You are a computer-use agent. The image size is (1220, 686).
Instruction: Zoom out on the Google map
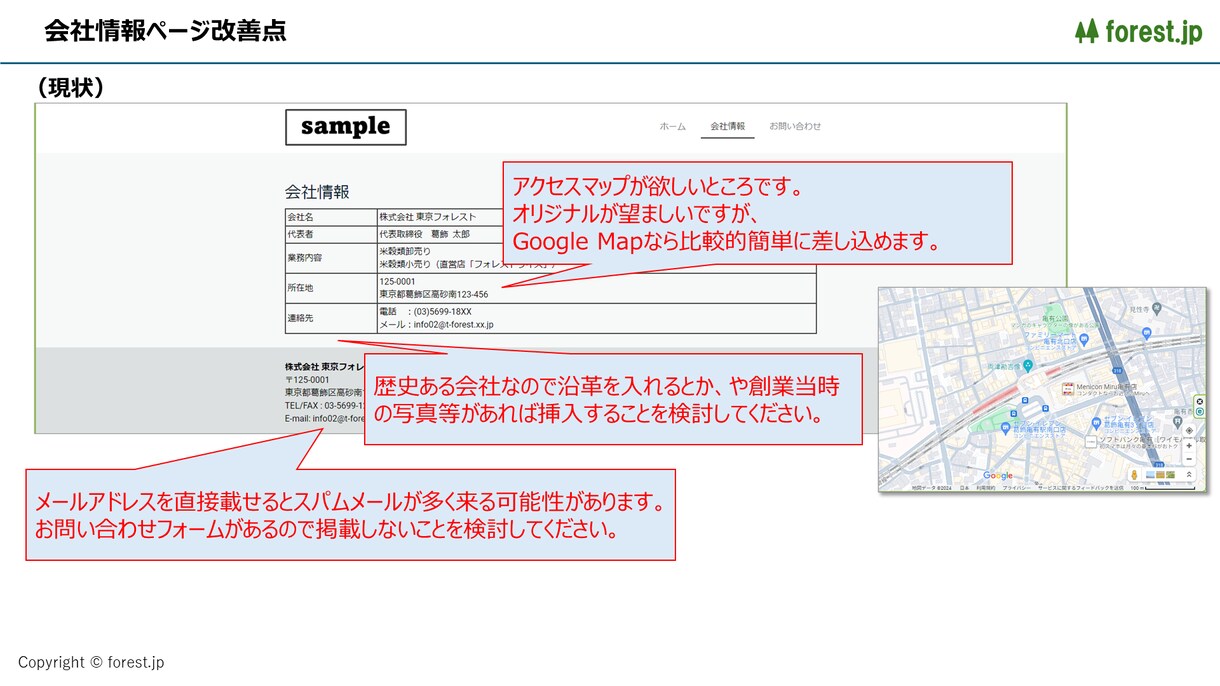1189,459
